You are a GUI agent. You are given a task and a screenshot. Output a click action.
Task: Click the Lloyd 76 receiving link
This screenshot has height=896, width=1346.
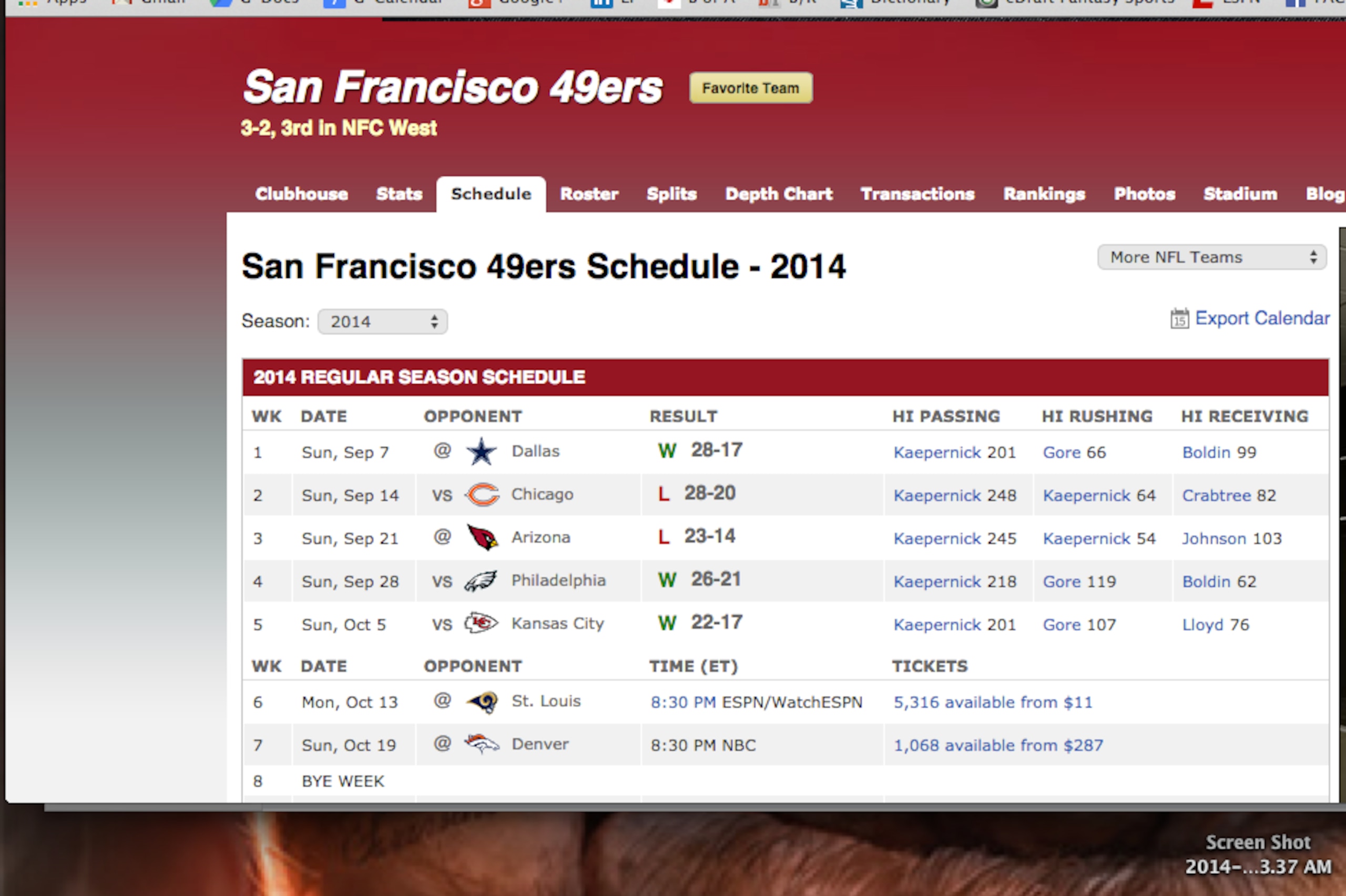pos(1202,625)
